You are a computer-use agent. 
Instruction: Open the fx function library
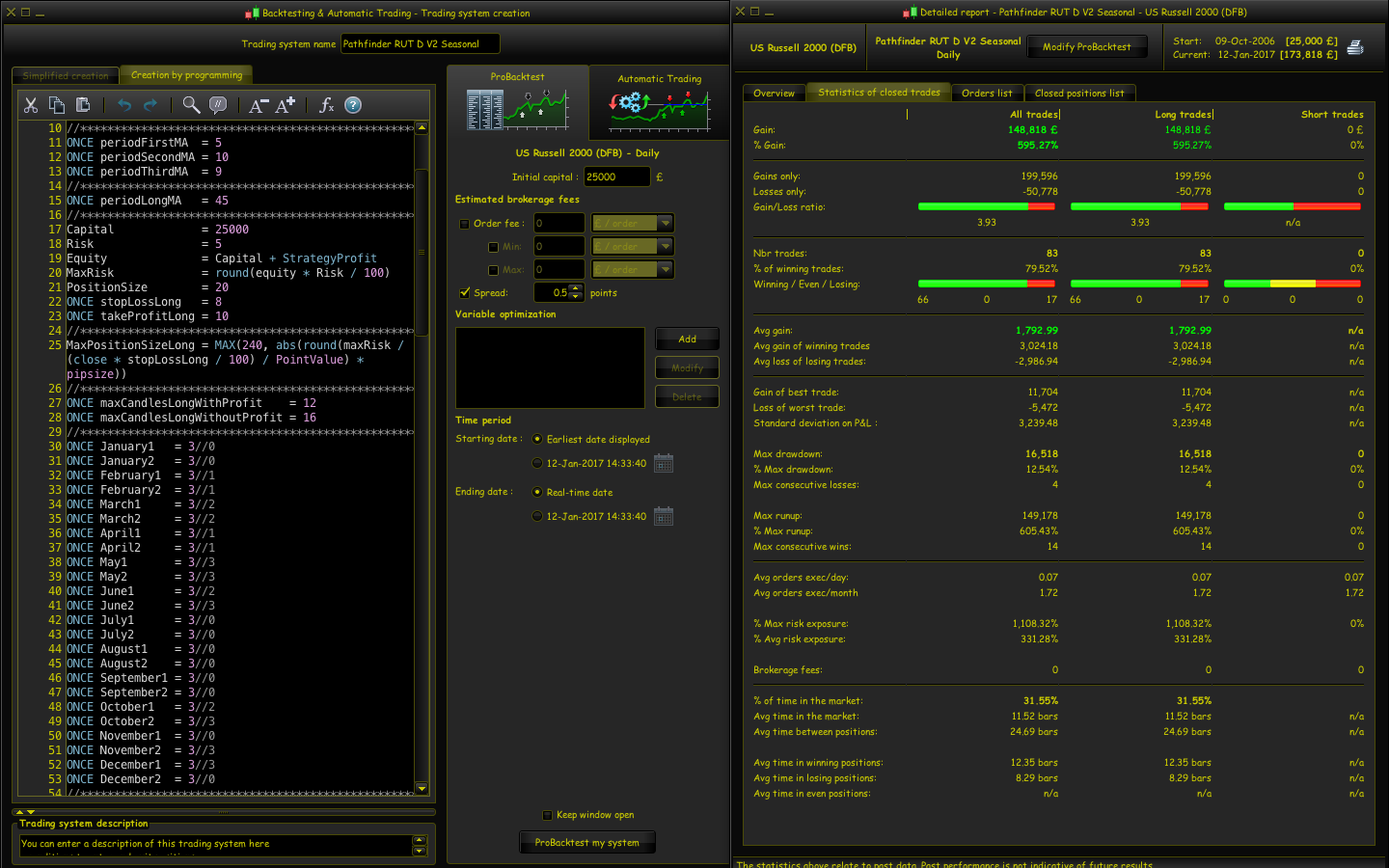(326, 105)
